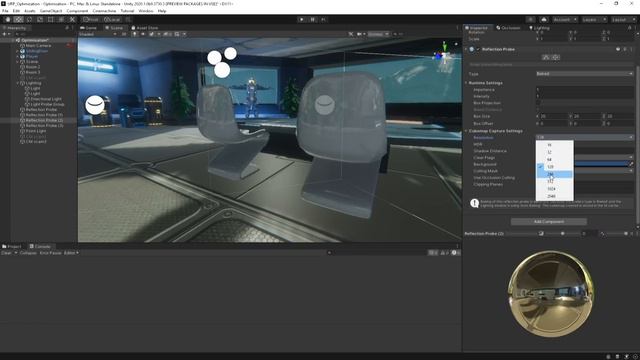
Task: Switch to the Project tab
Action: pyautogui.click(x=11, y=247)
